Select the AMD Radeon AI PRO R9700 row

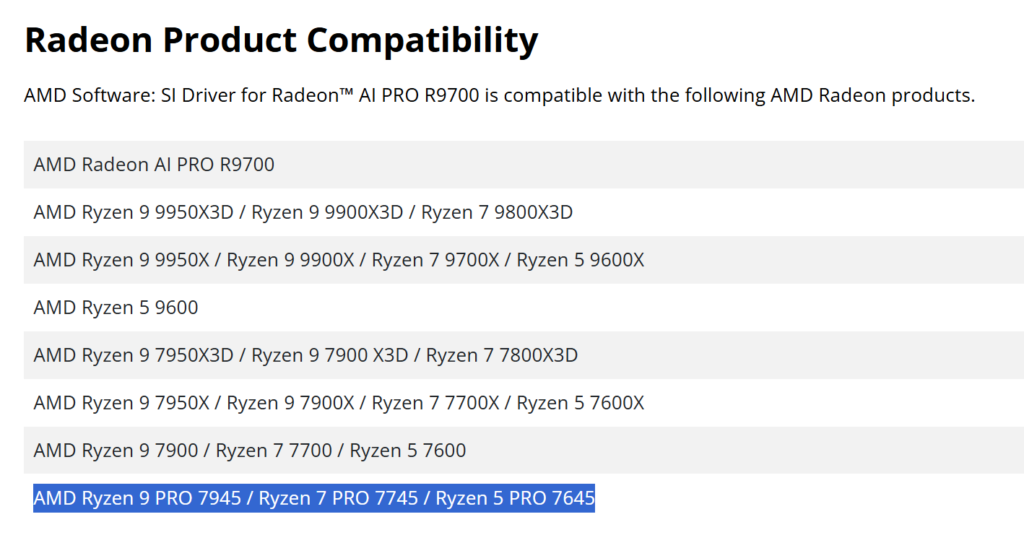[x=154, y=164]
